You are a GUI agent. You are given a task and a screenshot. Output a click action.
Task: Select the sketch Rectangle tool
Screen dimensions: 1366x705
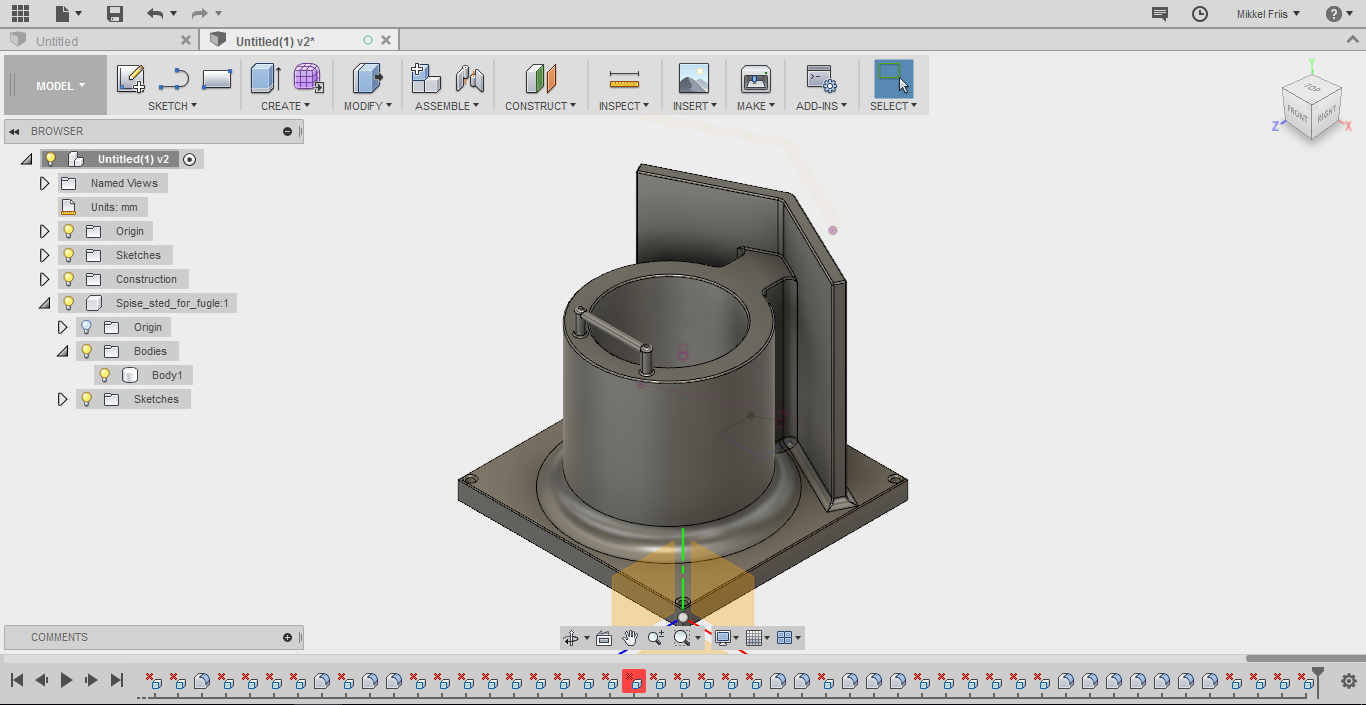coord(217,79)
